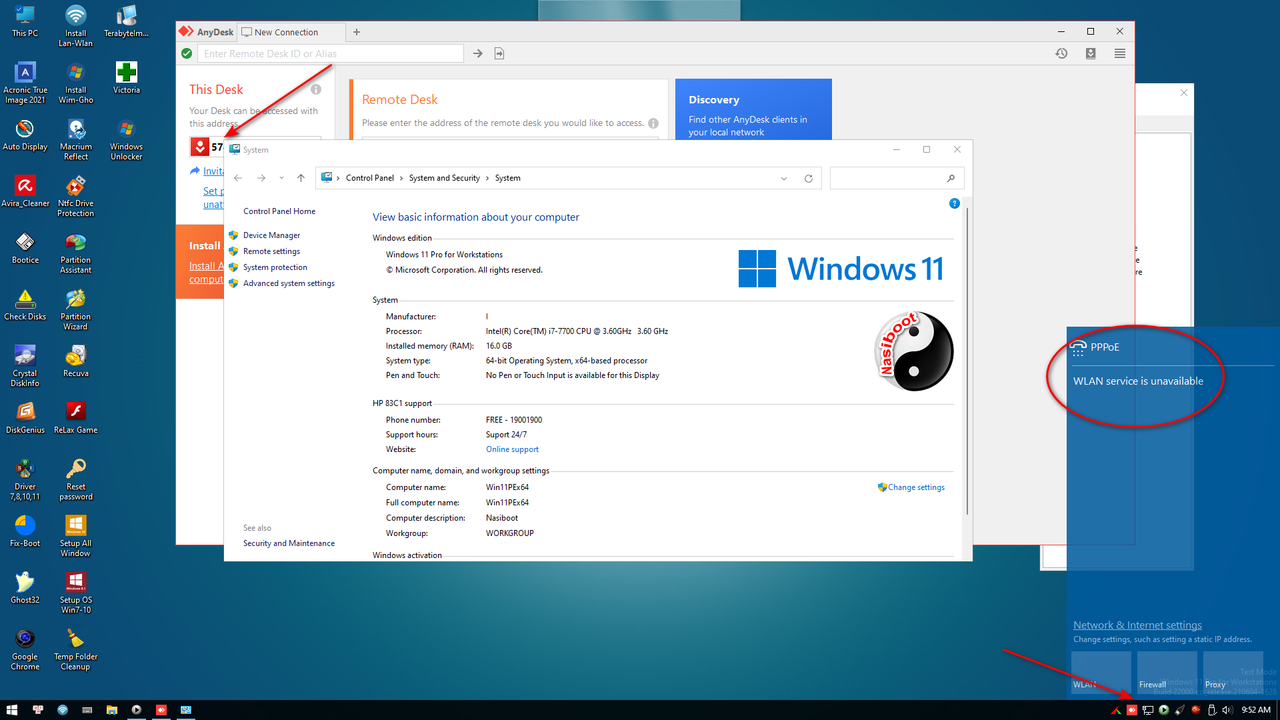
Task: Open System protection link
Action: coord(275,267)
